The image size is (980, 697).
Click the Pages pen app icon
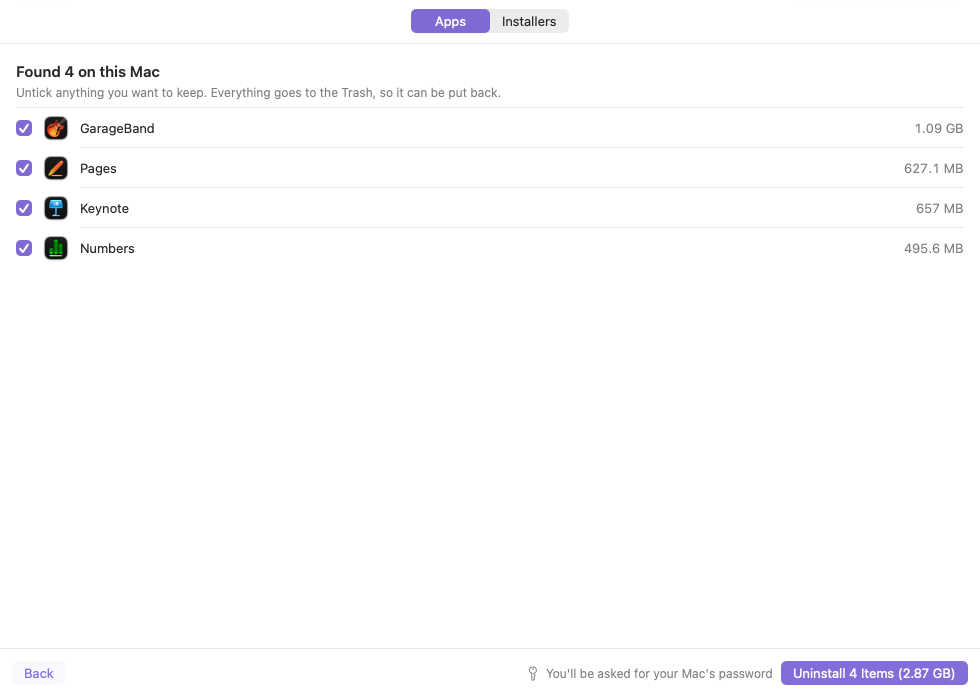56,168
